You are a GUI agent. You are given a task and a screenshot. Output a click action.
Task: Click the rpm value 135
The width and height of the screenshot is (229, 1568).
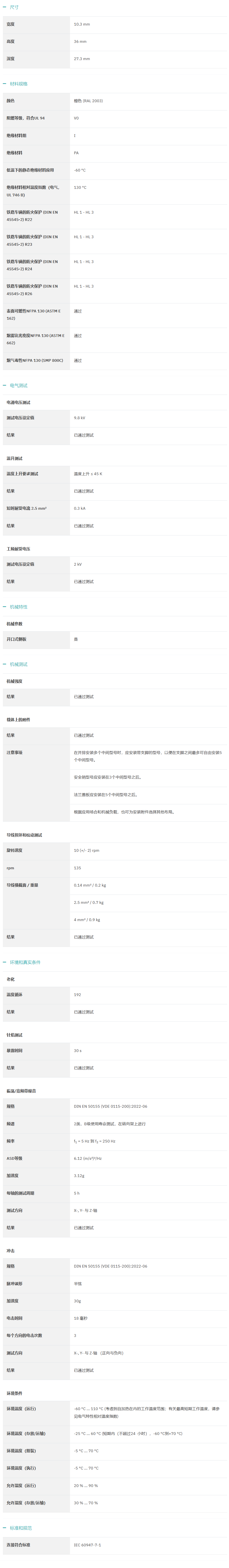[77, 868]
